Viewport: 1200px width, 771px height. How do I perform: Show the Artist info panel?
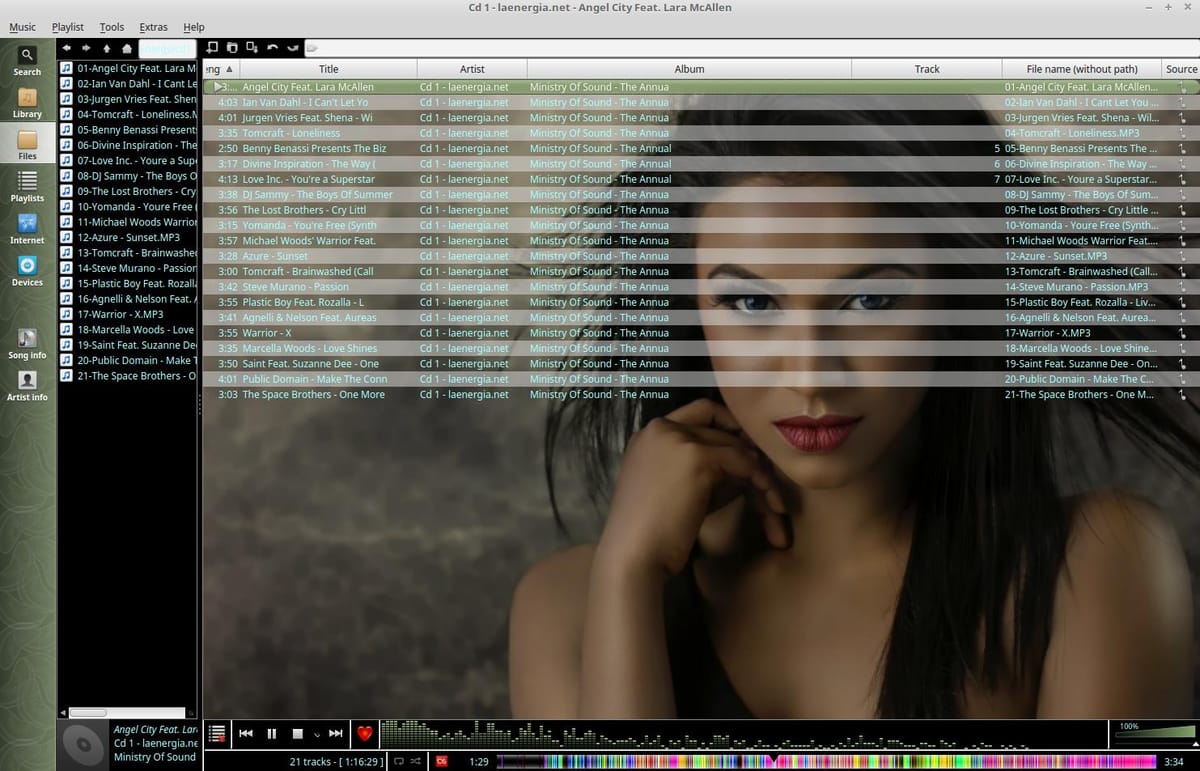click(x=27, y=386)
